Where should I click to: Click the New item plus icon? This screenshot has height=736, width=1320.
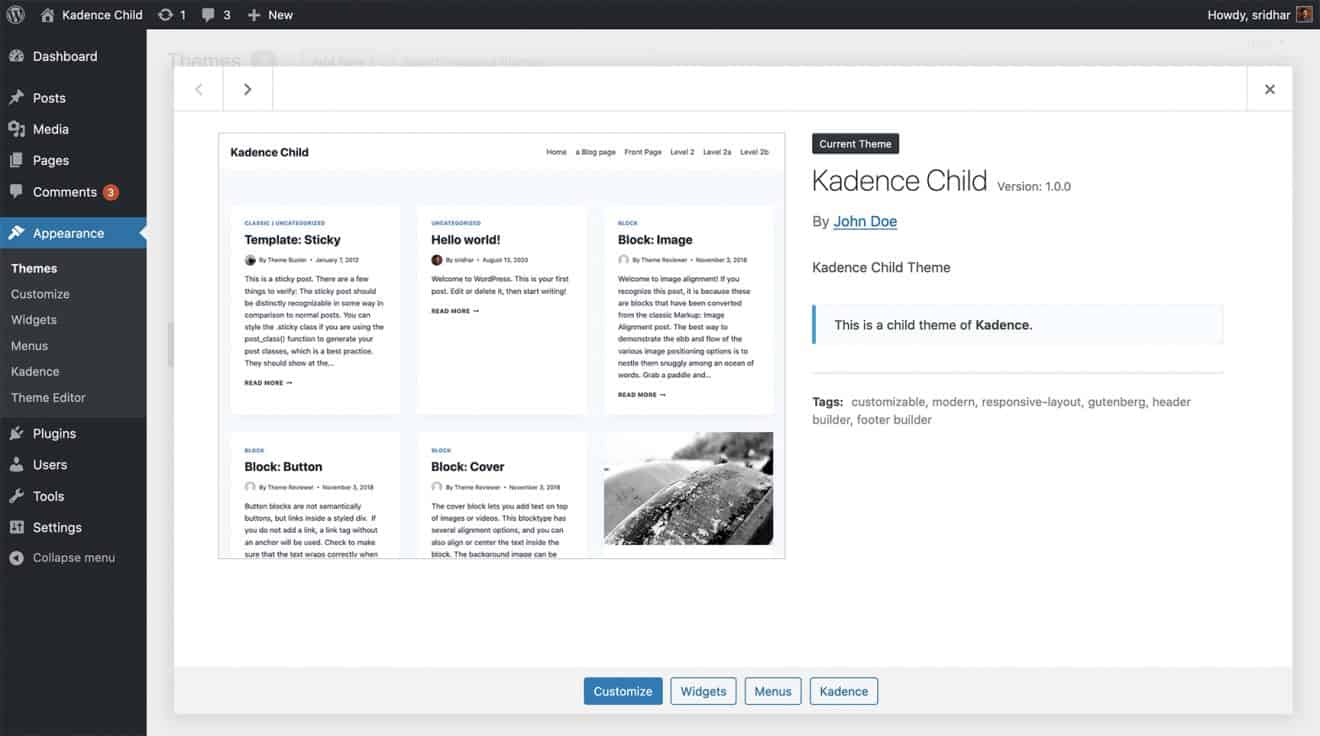point(253,14)
